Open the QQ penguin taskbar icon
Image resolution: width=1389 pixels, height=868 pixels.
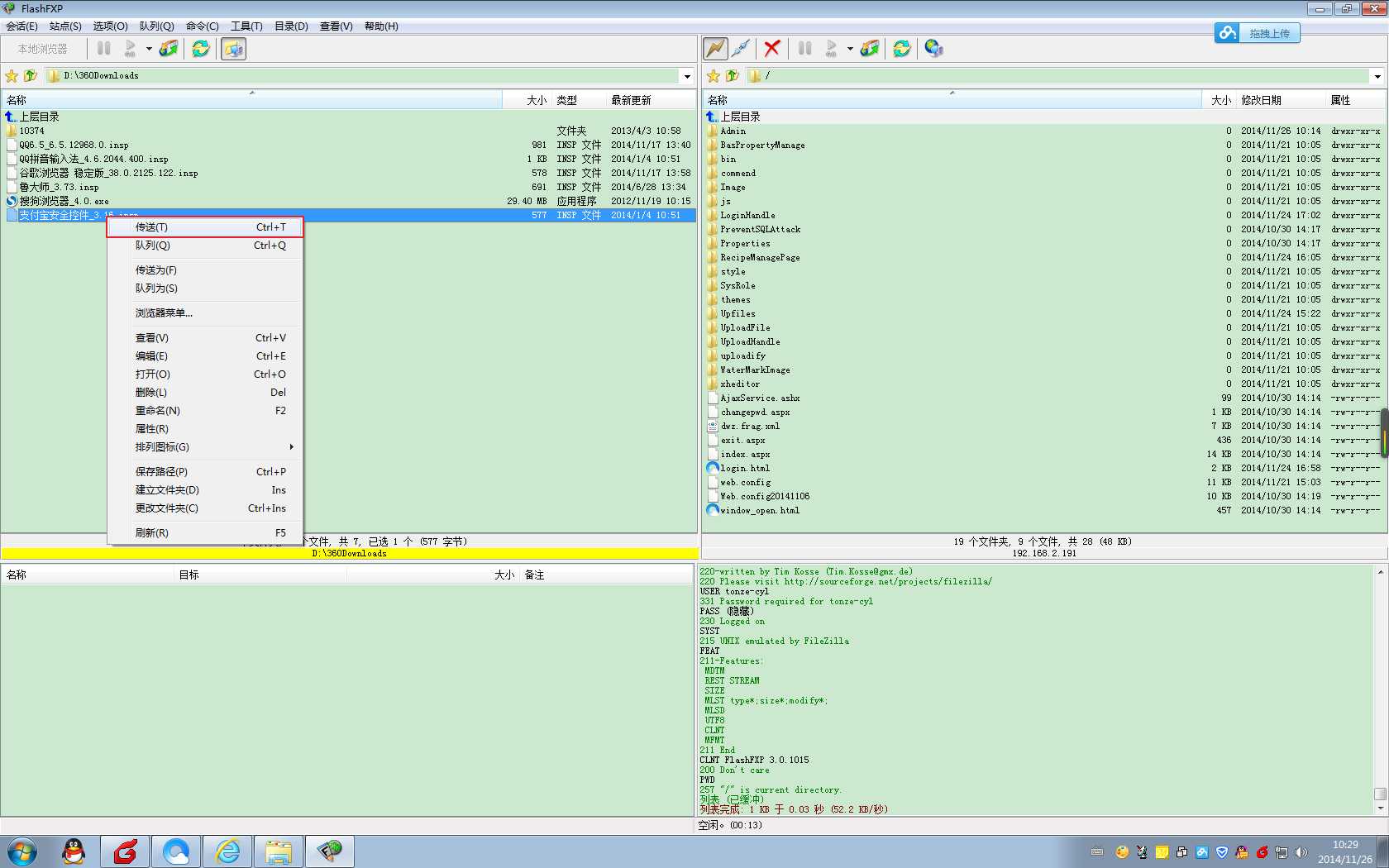click(x=74, y=851)
